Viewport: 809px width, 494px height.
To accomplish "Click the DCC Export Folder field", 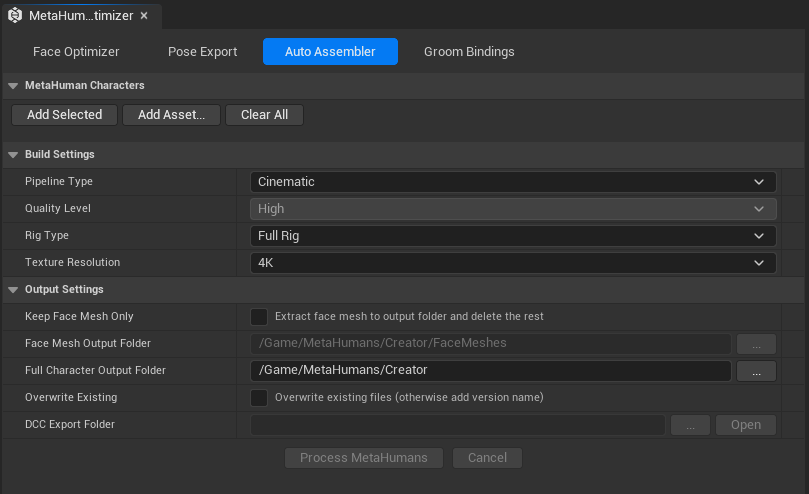I will 458,425.
